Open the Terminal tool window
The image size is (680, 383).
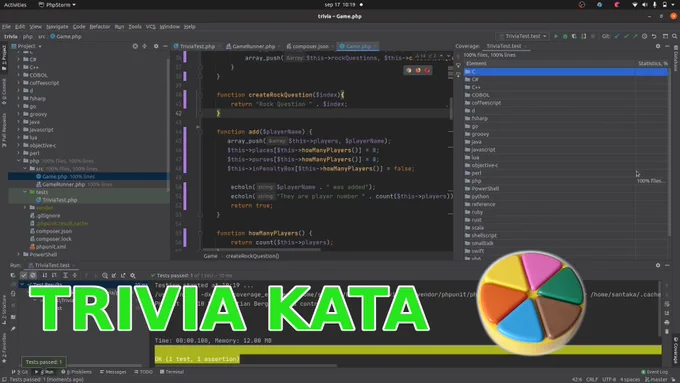coord(172,372)
